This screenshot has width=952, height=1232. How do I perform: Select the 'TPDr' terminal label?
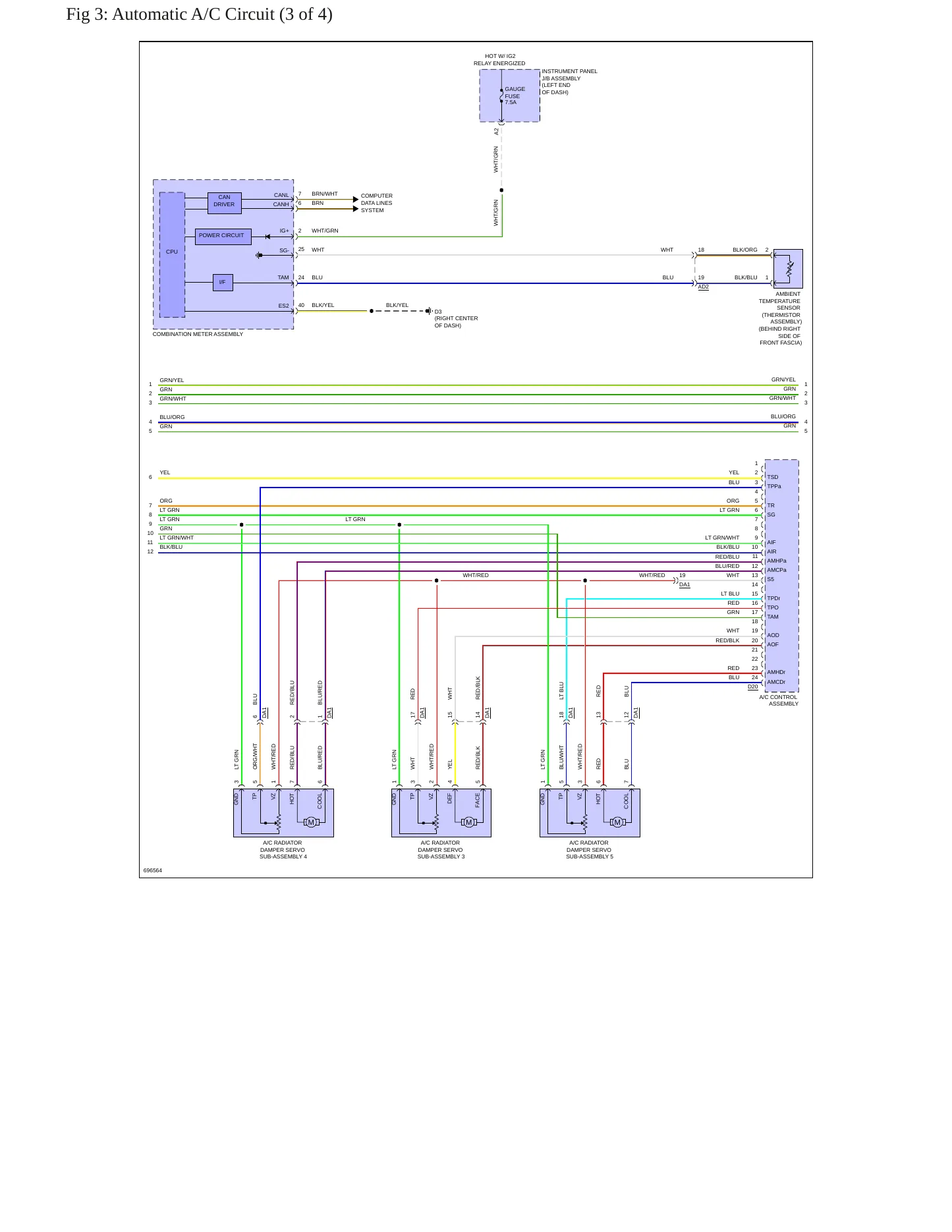pos(773,598)
